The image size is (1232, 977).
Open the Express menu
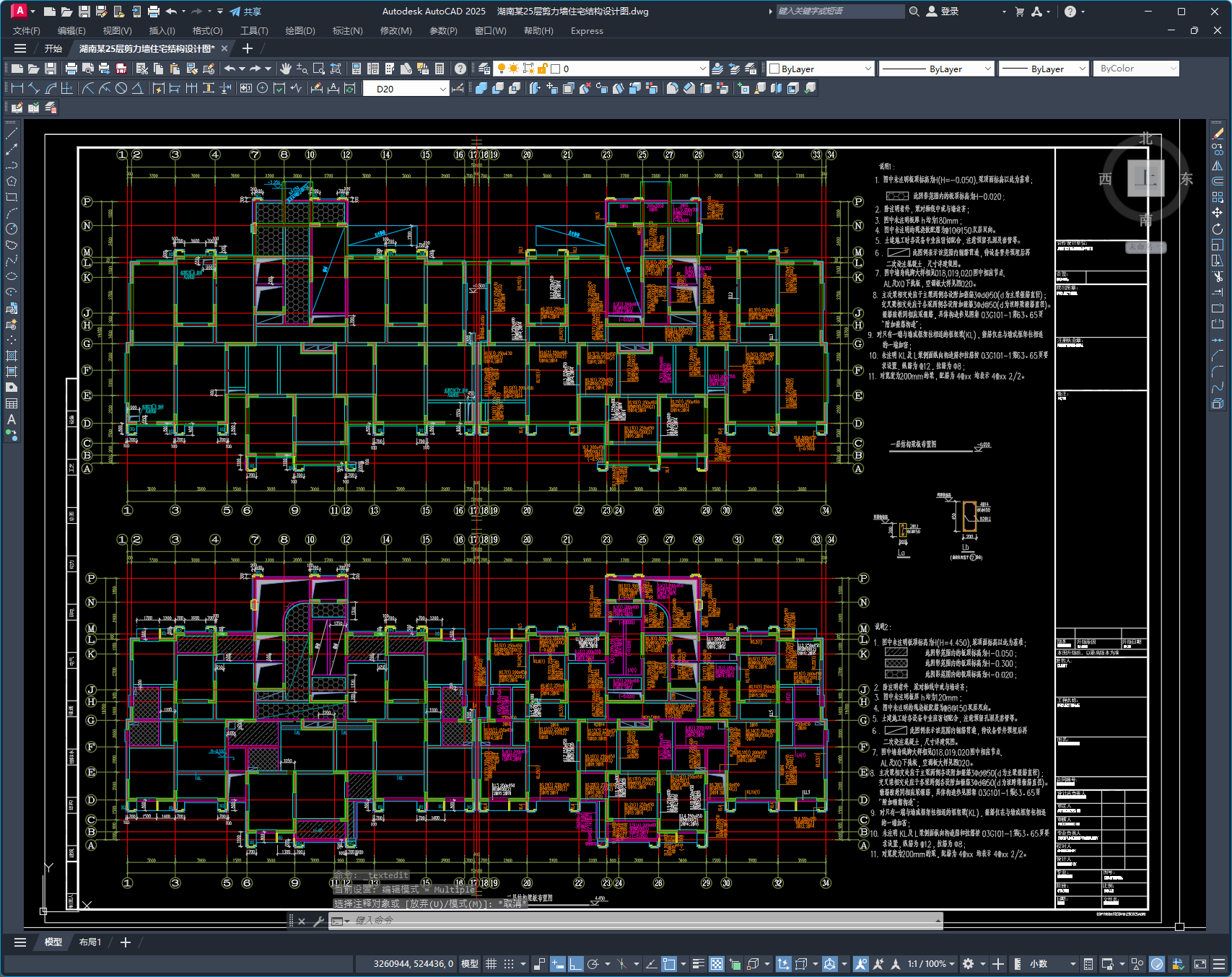pyautogui.click(x=587, y=31)
